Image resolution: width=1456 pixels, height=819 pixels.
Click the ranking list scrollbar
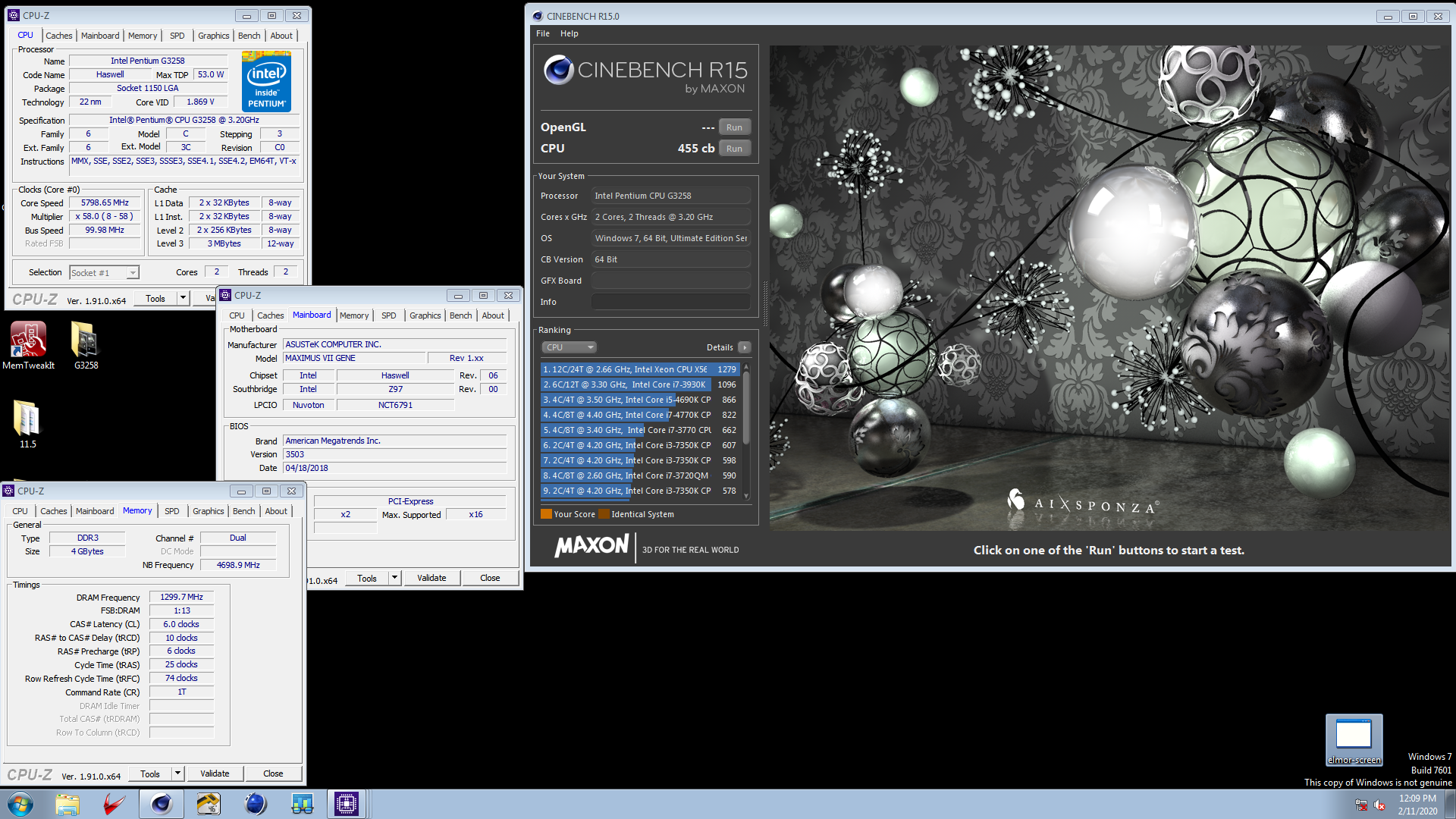pyautogui.click(x=746, y=431)
